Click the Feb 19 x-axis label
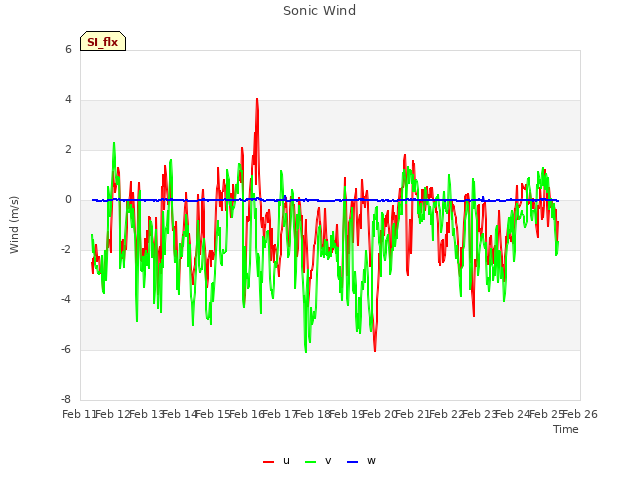Screen dimensions: 640x480 346,414
